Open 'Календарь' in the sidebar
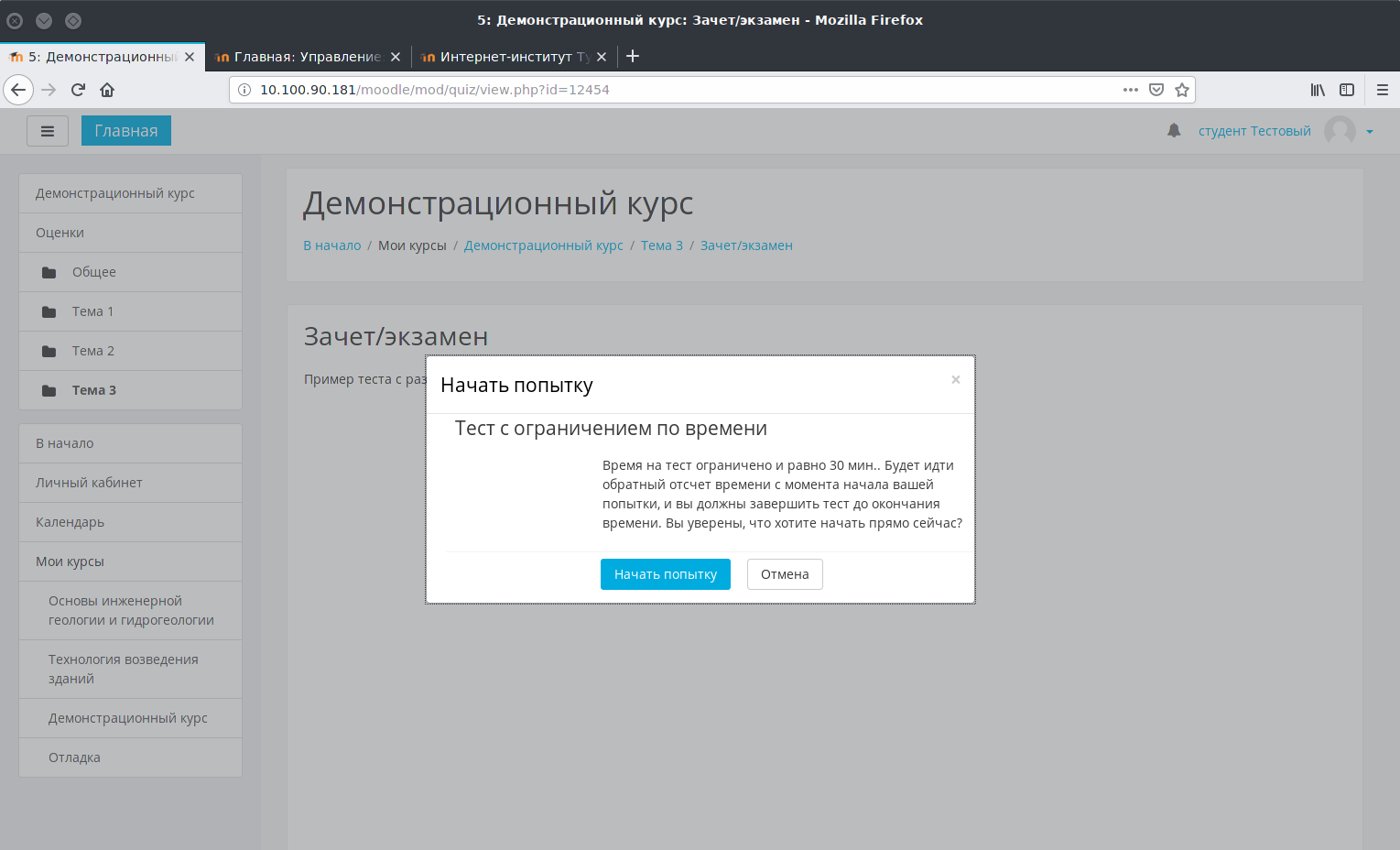The width and height of the screenshot is (1400, 850). [x=130, y=522]
